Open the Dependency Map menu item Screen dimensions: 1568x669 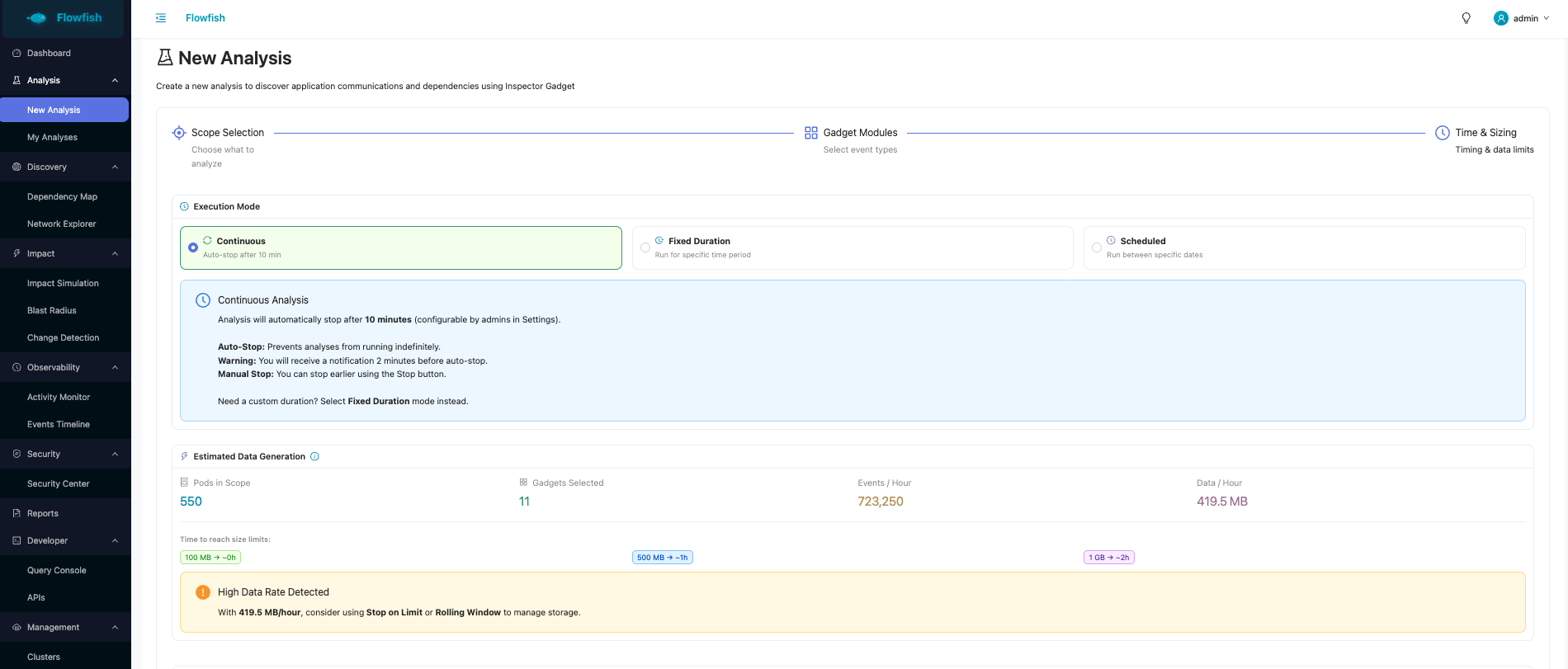(x=62, y=197)
